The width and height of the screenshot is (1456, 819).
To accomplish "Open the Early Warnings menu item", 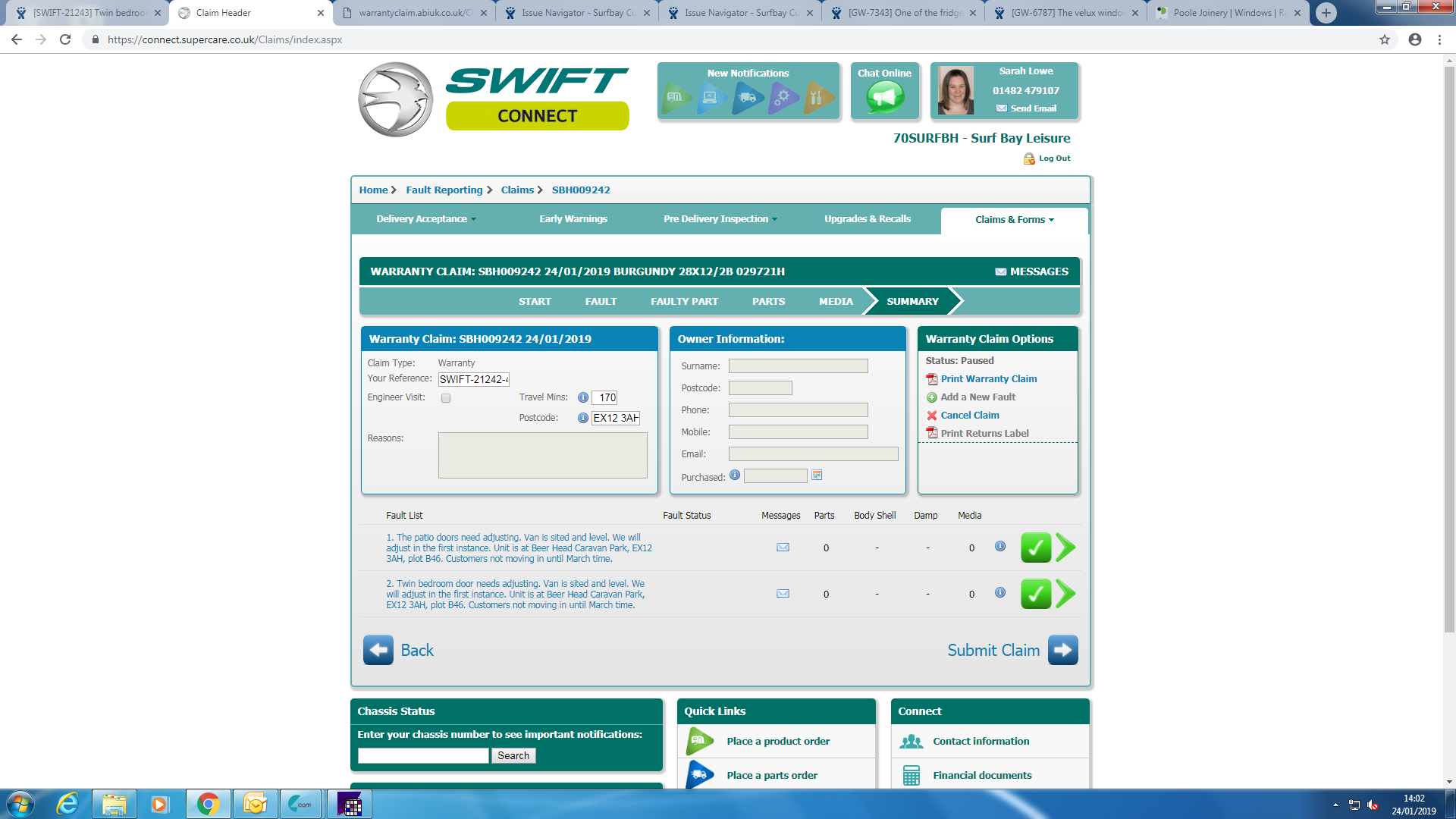I will tap(573, 219).
